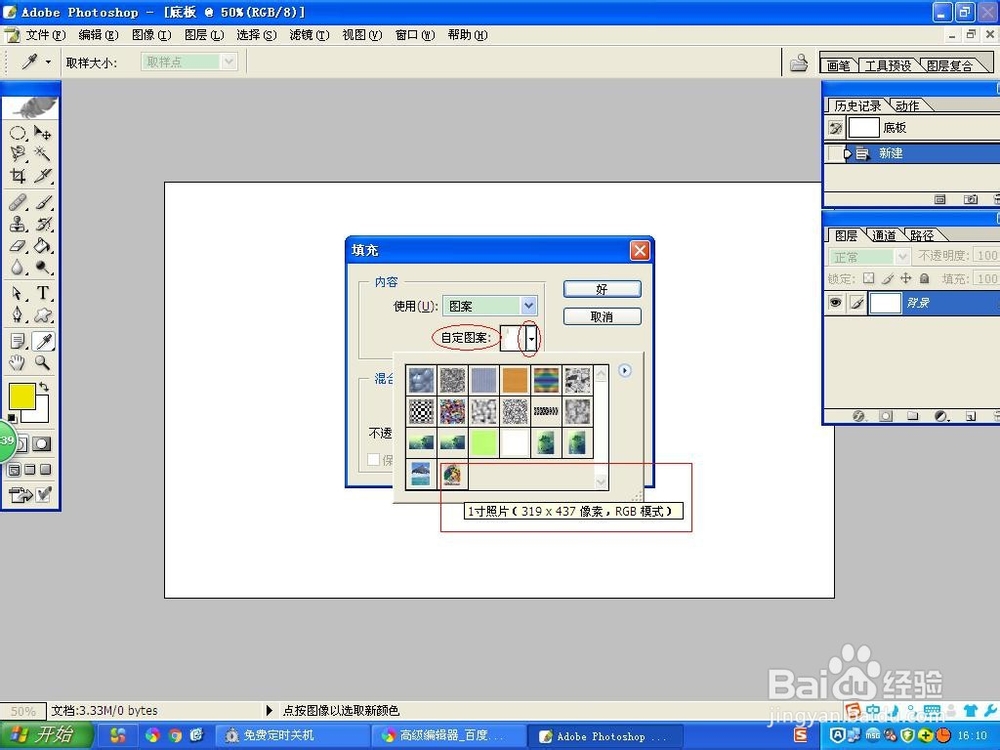
Task: Select the Paint Bucket tool
Action: tap(42, 246)
